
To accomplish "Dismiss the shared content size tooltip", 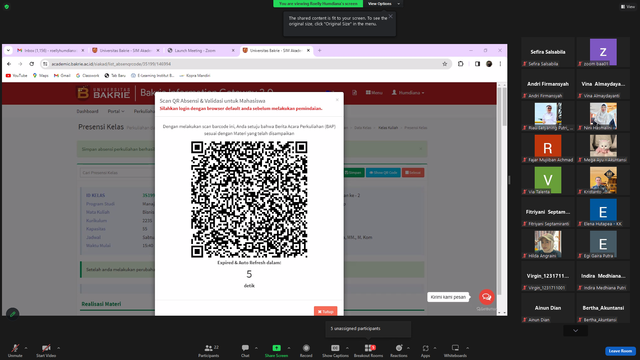I will tap(391, 16).
